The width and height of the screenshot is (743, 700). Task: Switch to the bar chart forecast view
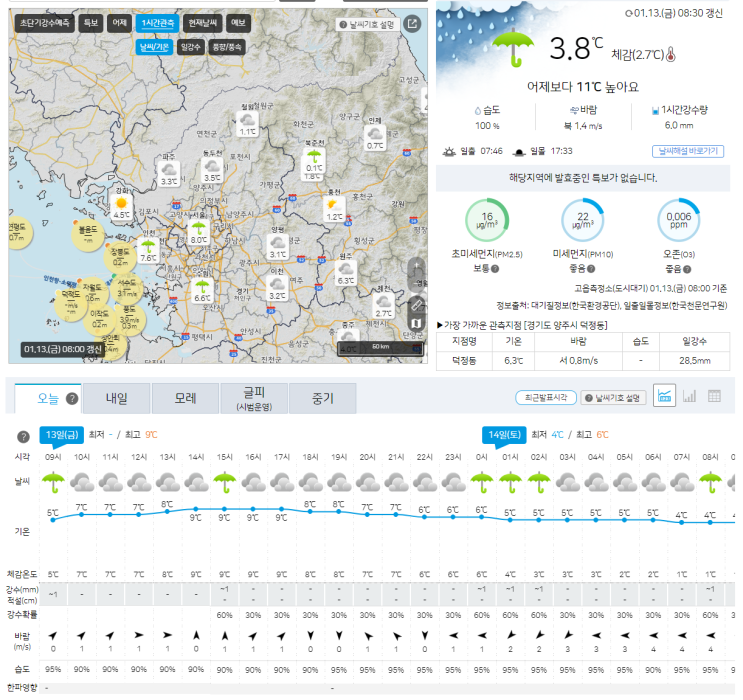689,396
